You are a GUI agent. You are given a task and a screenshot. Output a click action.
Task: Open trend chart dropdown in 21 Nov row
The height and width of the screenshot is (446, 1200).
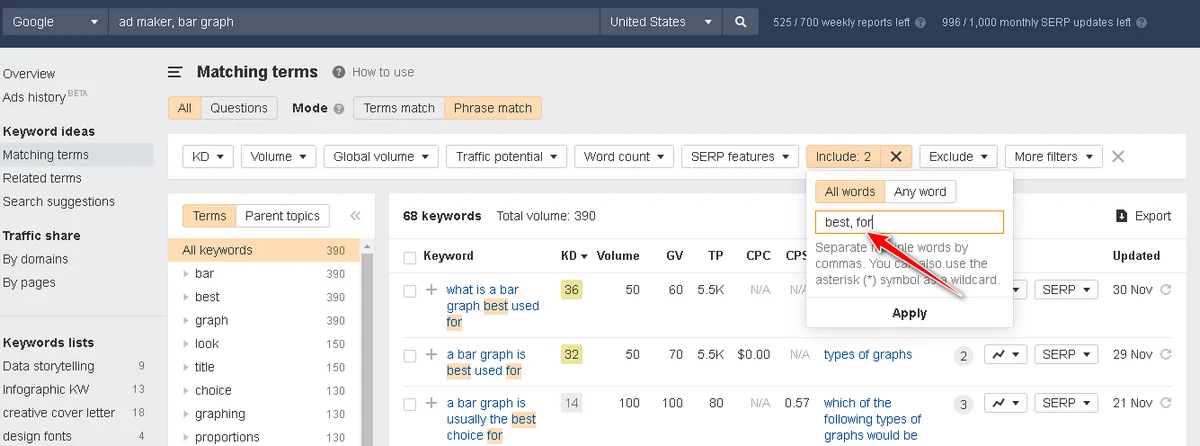1006,403
